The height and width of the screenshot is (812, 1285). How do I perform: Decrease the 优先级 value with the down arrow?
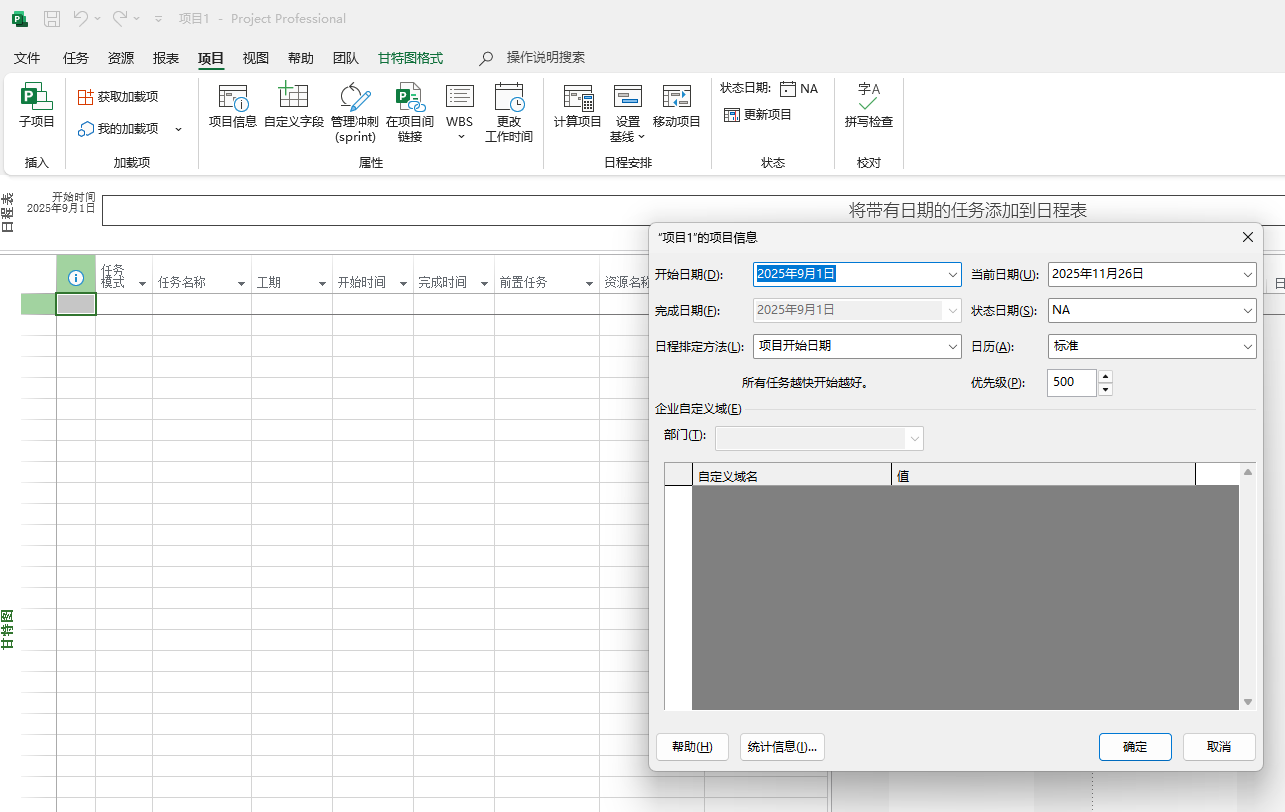pos(1105,389)
